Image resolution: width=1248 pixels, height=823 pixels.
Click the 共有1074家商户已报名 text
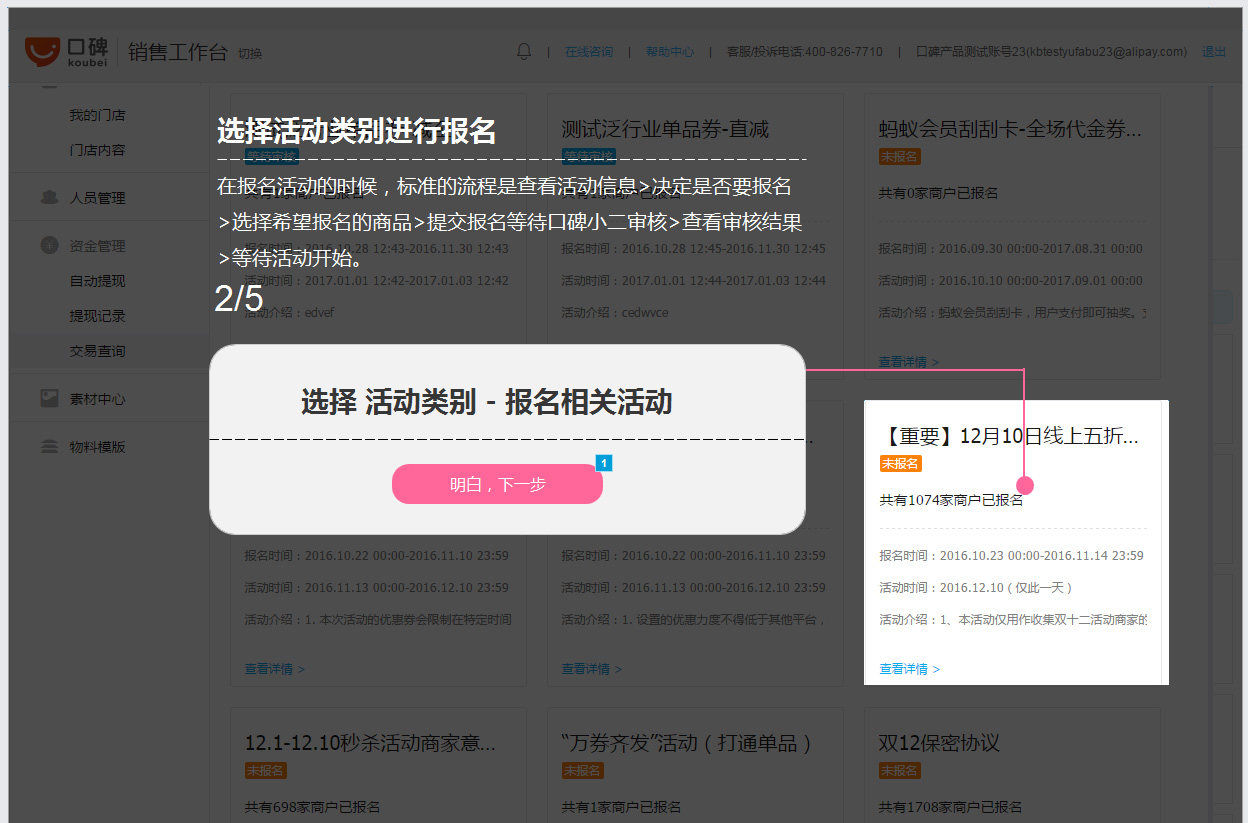pos(951,500)
